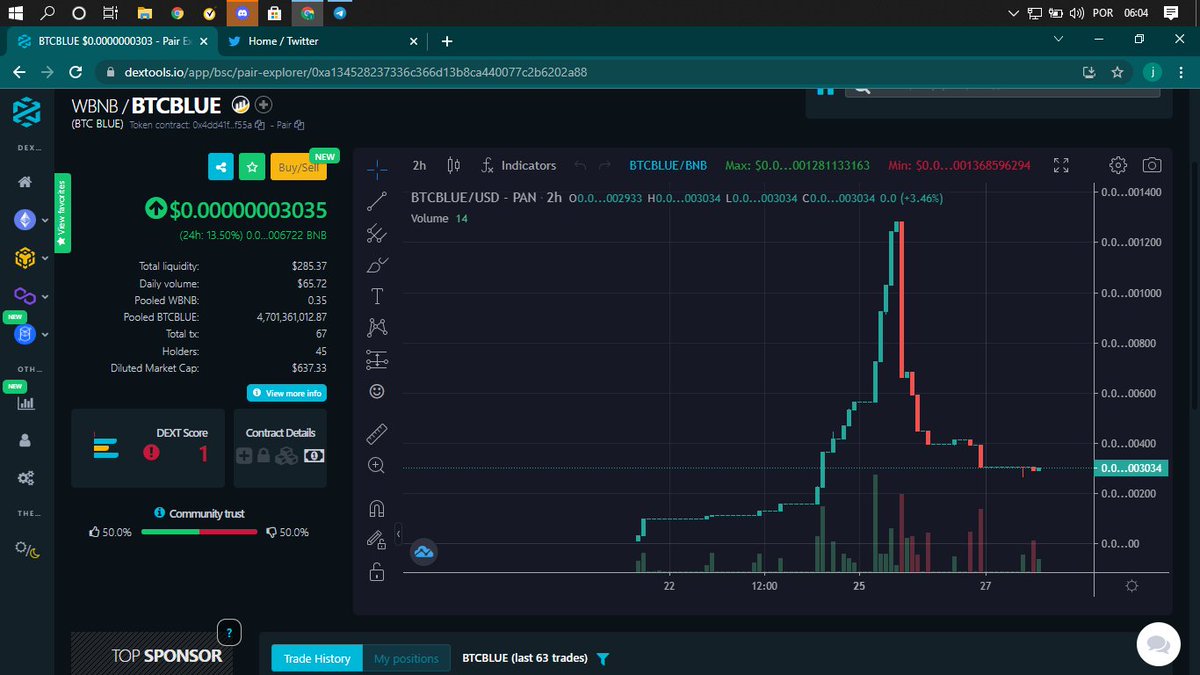
Task: Undo the last chart action
Action: point(581,165)
